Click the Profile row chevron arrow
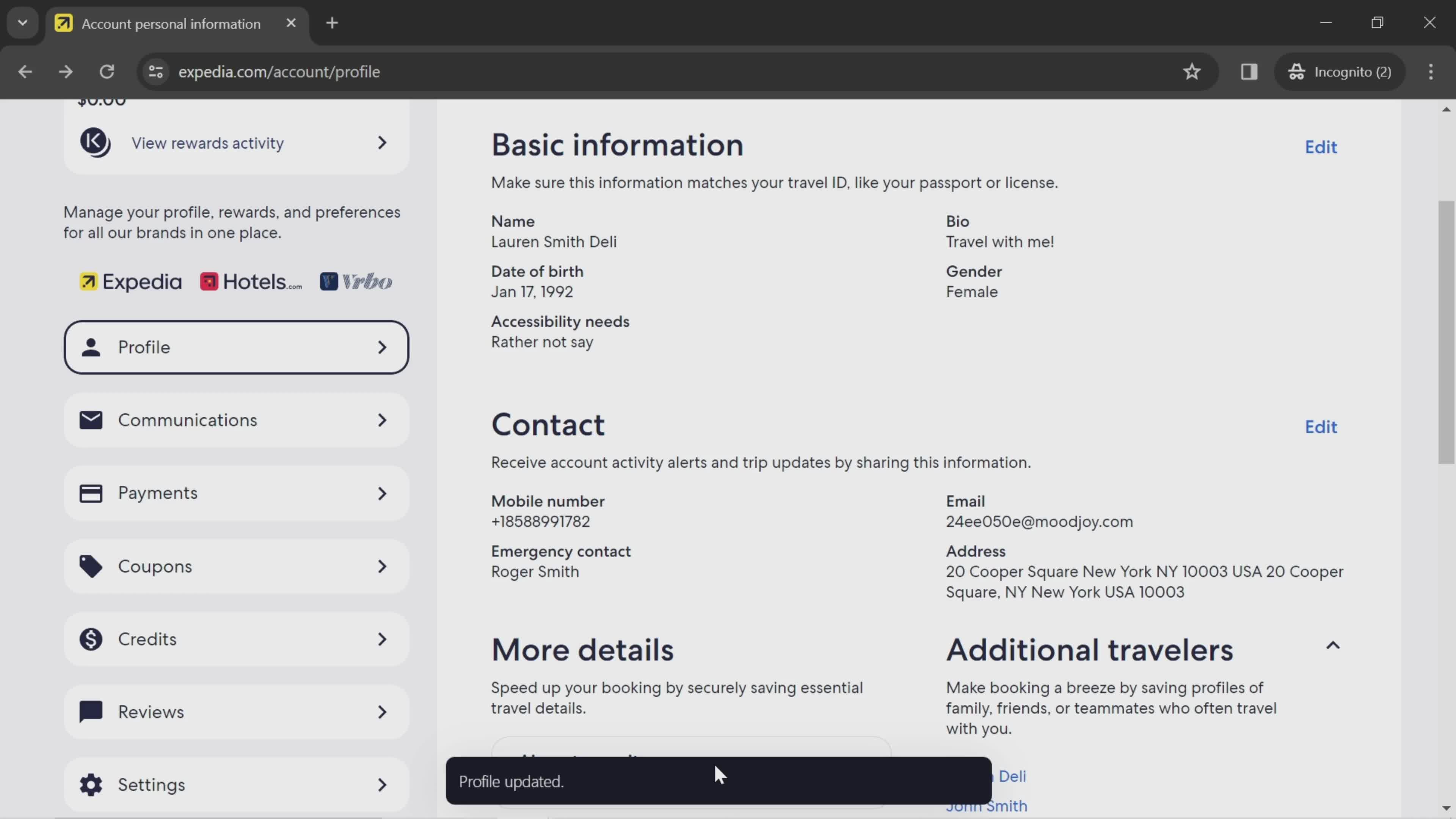Image resolution: width=1456 pixels, height=819 pixels. (x=383, y=347)
